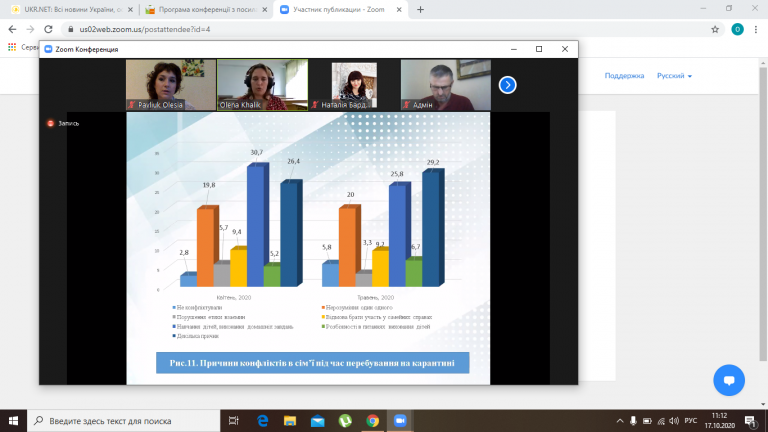The image size is (768, 432).
Task: Click the figure caption Рис.11
Action: pos(312,363)
